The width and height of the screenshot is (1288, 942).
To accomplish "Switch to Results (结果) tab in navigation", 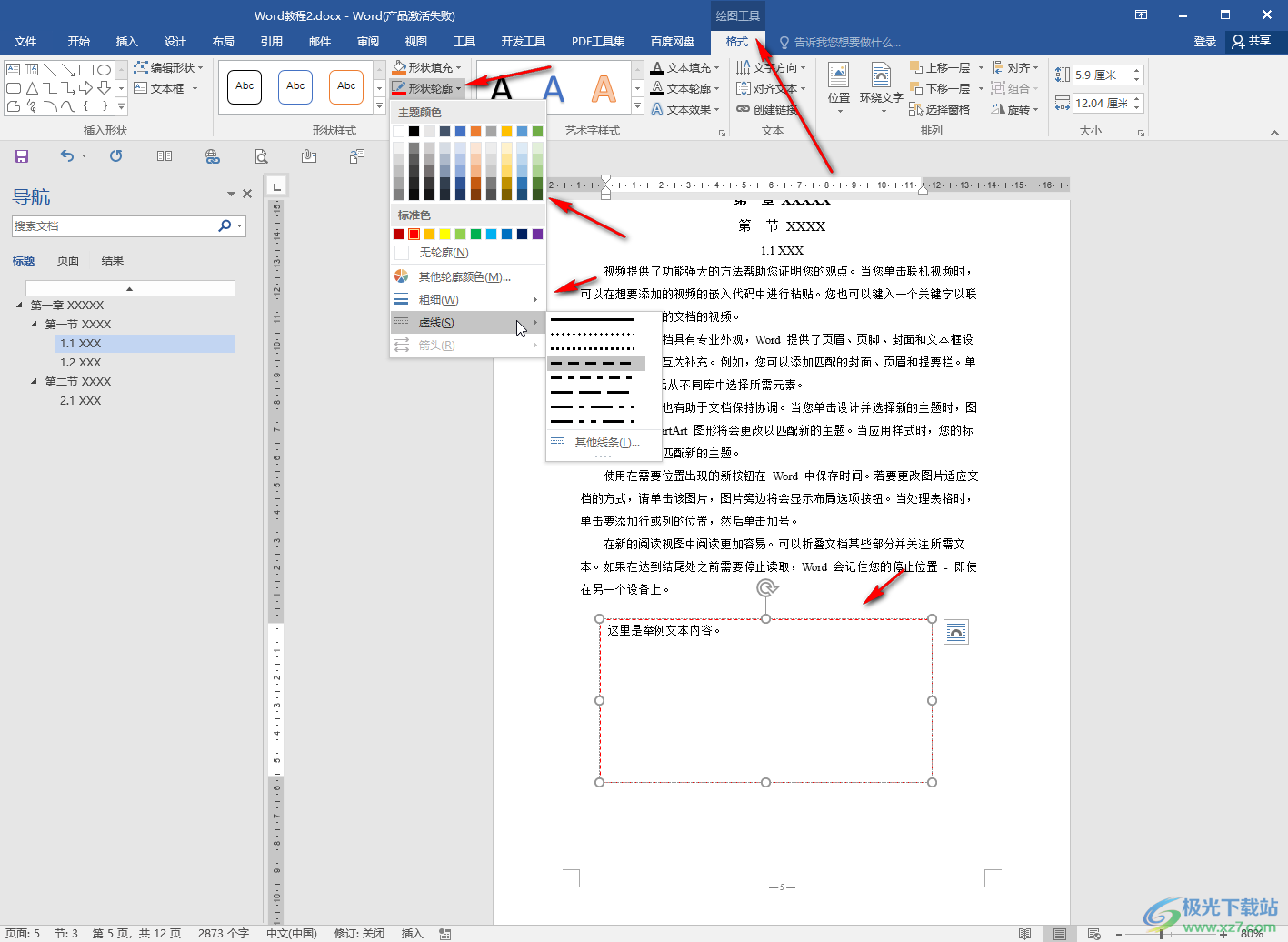I will coord(113,260).
